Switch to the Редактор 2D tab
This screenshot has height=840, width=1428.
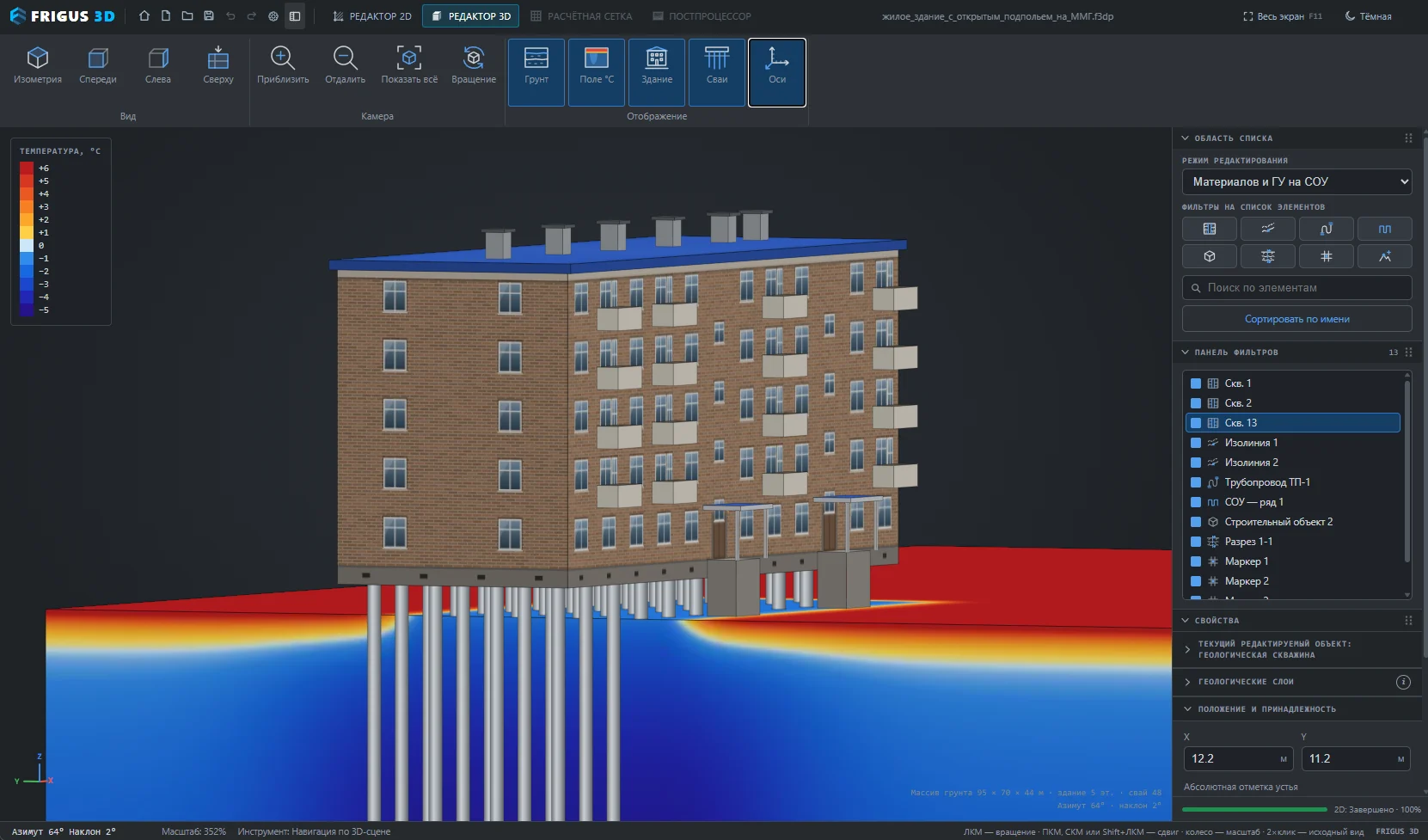click(372, 16)
